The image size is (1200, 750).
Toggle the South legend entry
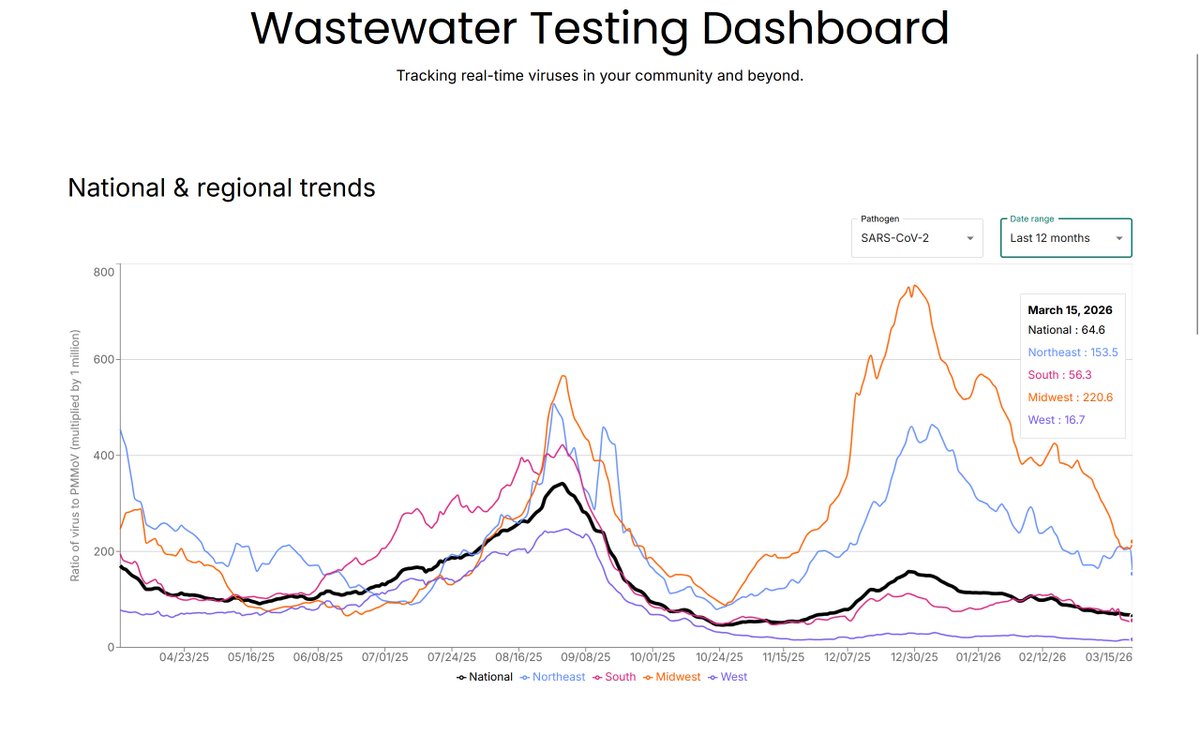(x=613, y=677)
